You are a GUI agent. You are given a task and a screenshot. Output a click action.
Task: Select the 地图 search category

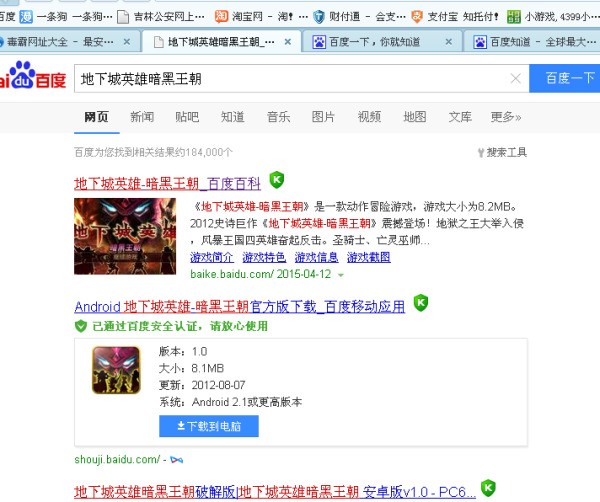tap(415, 117)
